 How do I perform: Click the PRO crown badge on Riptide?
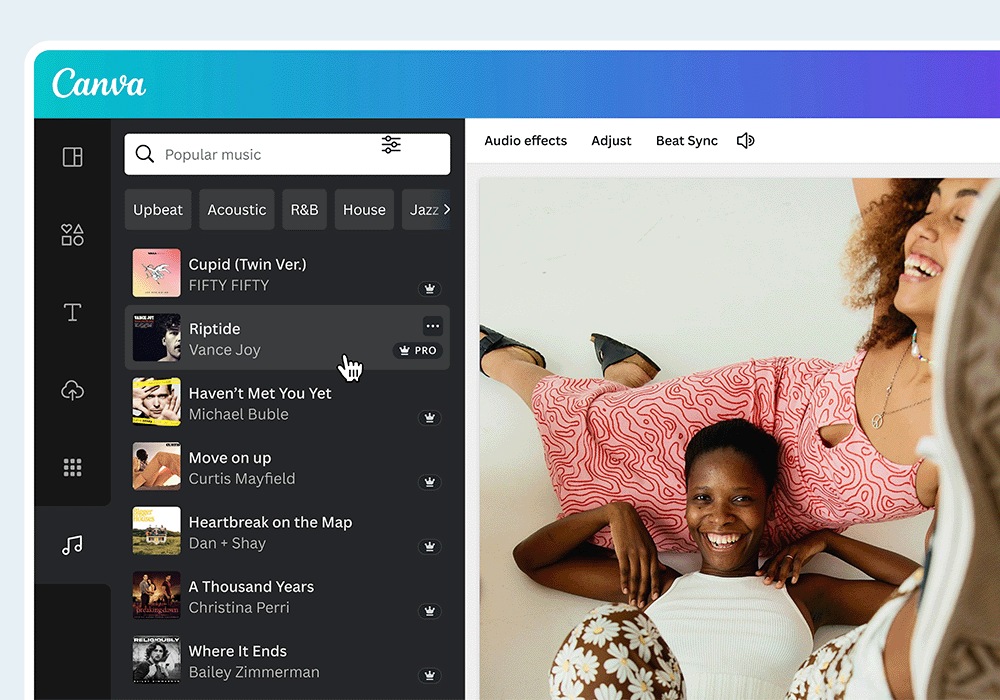[418, 350]
